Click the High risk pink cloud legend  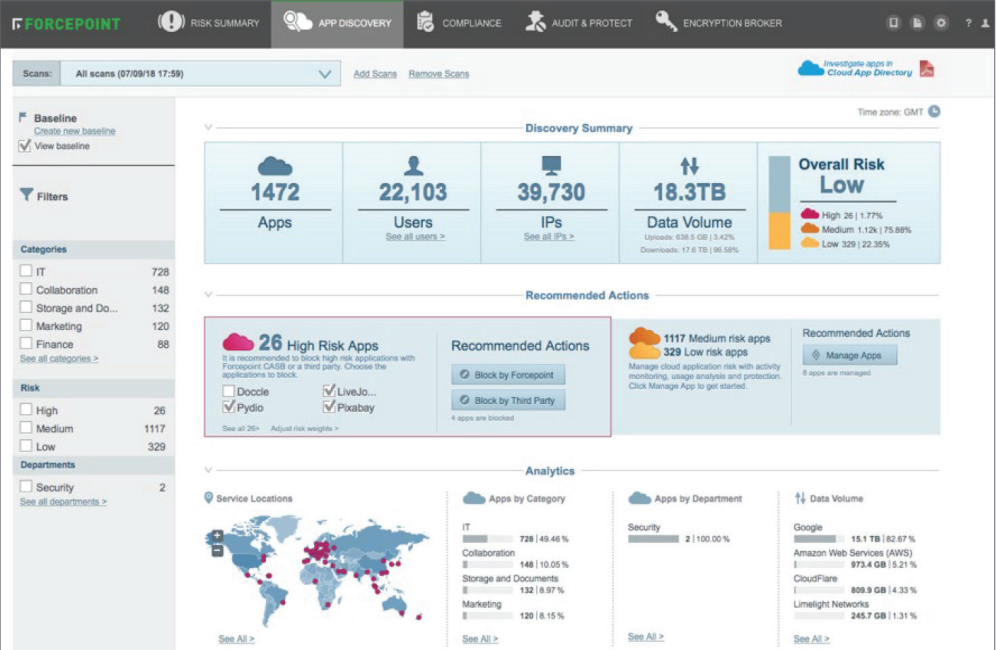click(x=809, y=214)
